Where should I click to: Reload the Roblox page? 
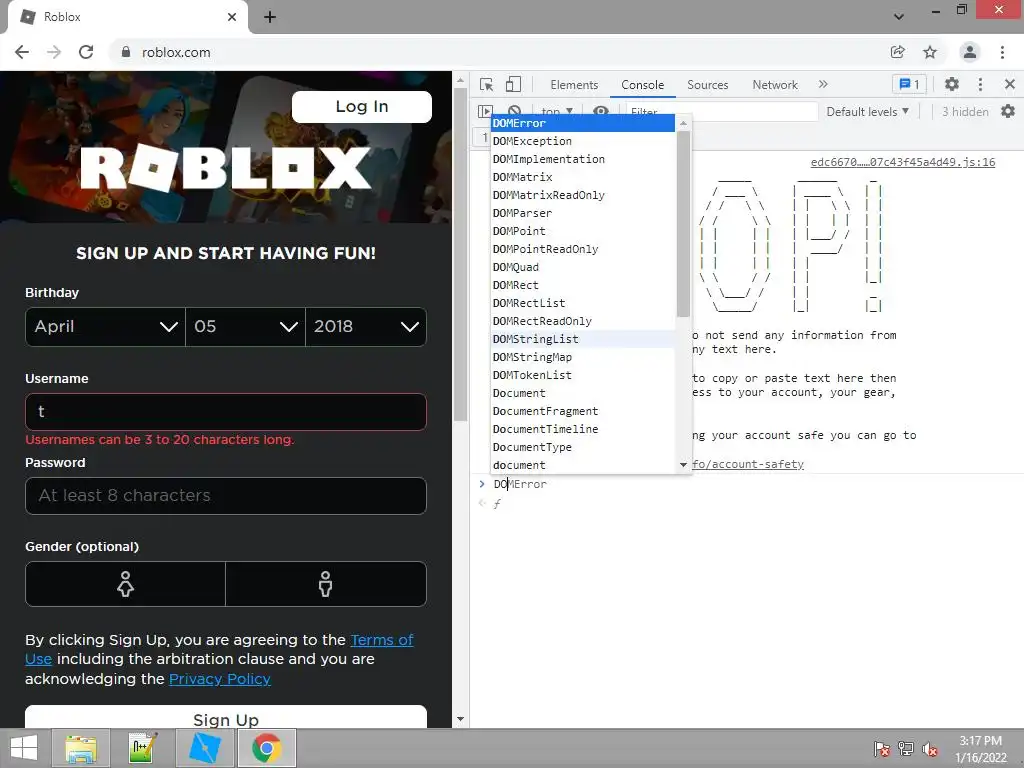point(86,52)
